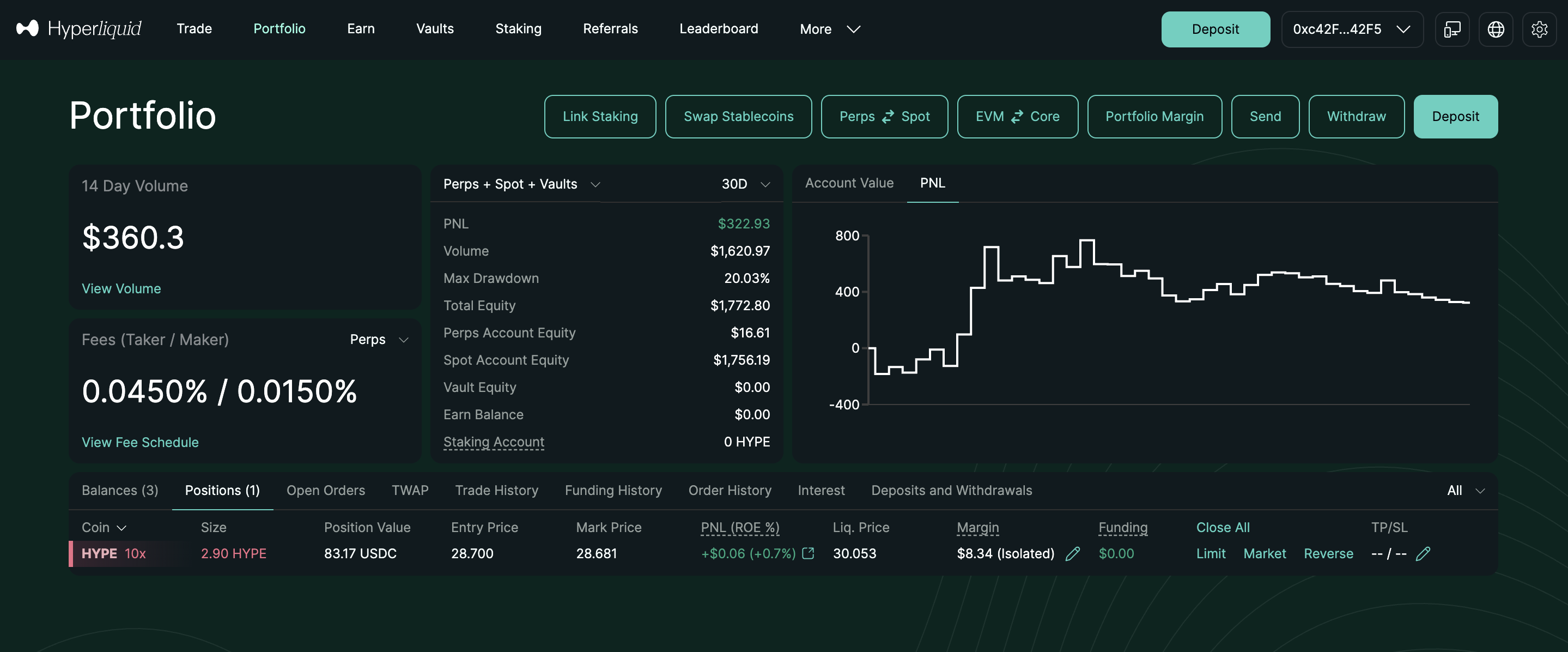Open the PNL share icon in position row
This screenshot has width=1568, height=652.
pos(809,553)
